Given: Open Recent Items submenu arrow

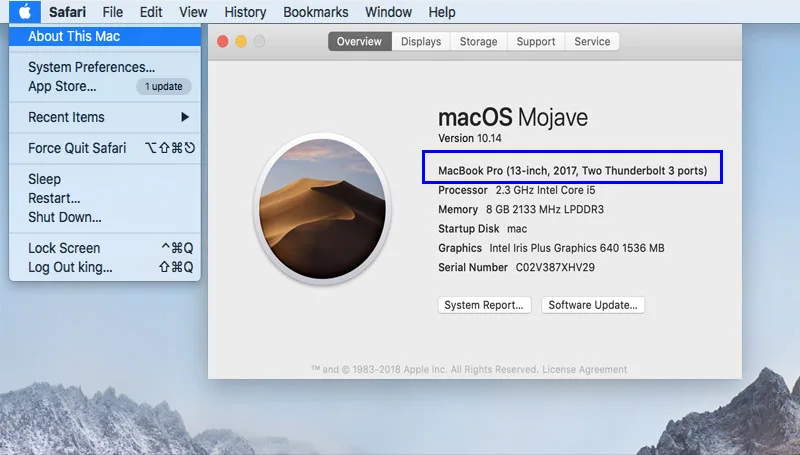Looking at the screenshot, I should pyautogui.click(x=184, y=117).
